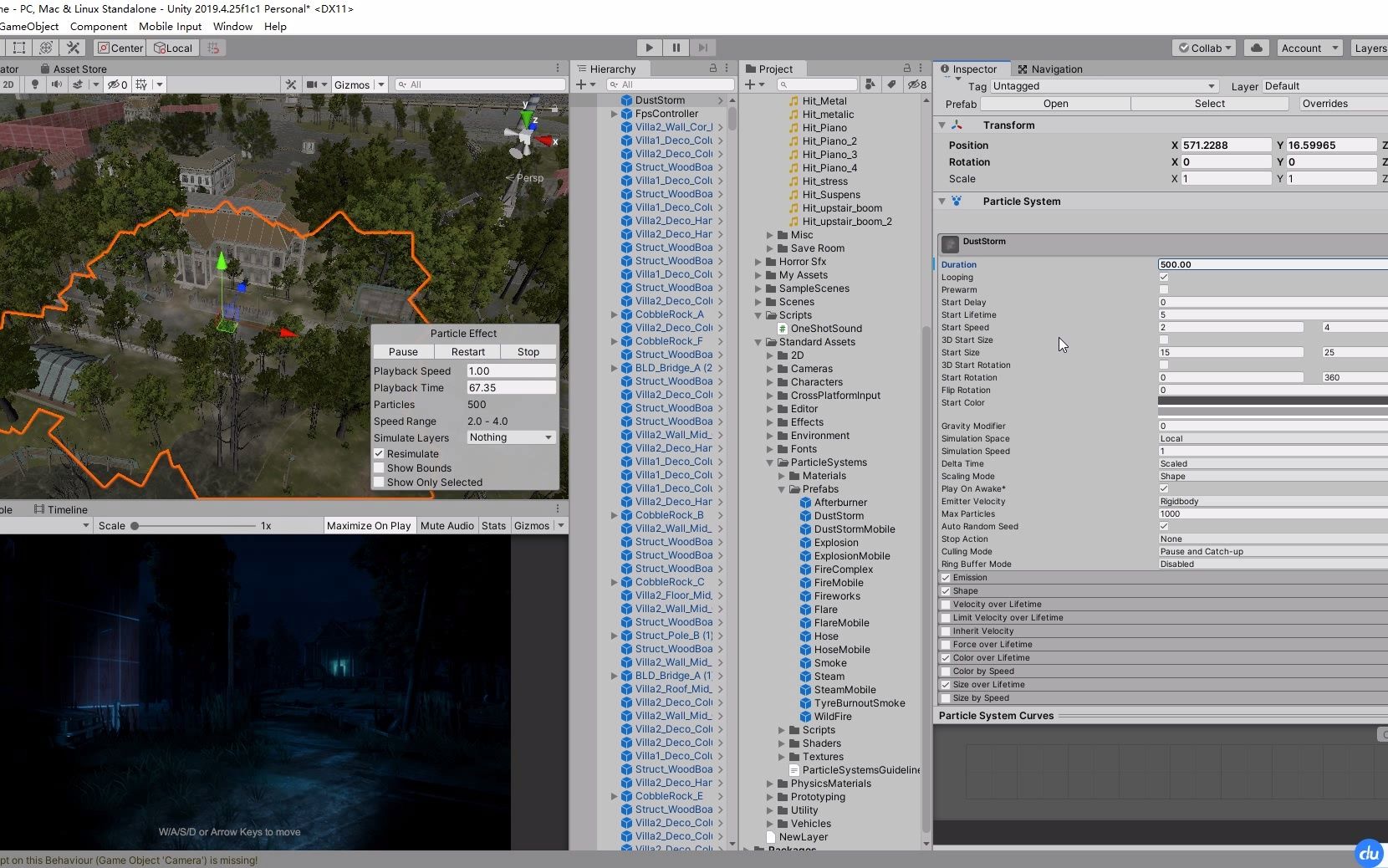Screen dimensions: 1388x868
Task: Click the cloud services icon beside Collab
Action: pyautogui.click(x=1256, y=48)
